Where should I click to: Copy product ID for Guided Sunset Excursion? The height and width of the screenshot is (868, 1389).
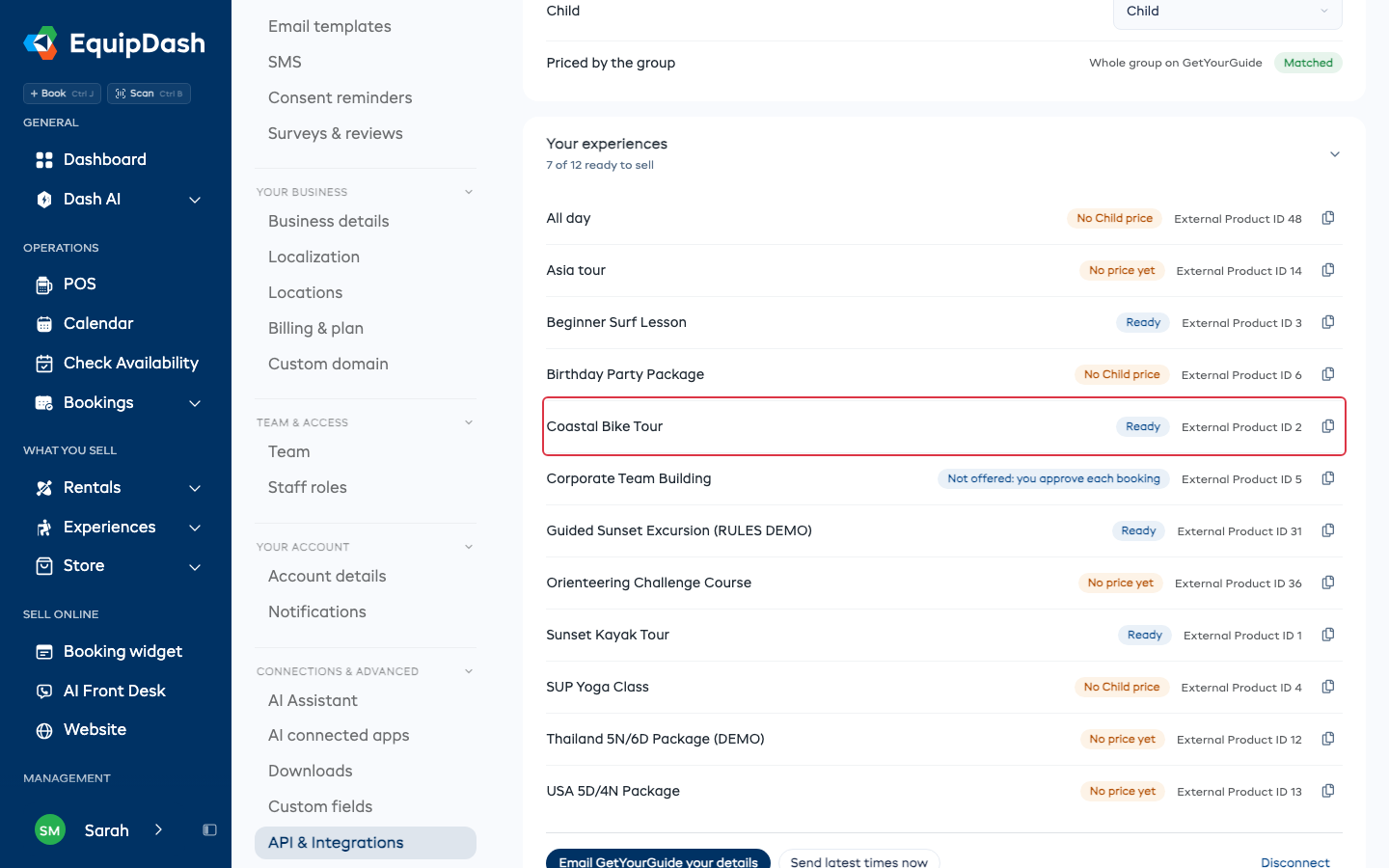[x=1328, y=530]
